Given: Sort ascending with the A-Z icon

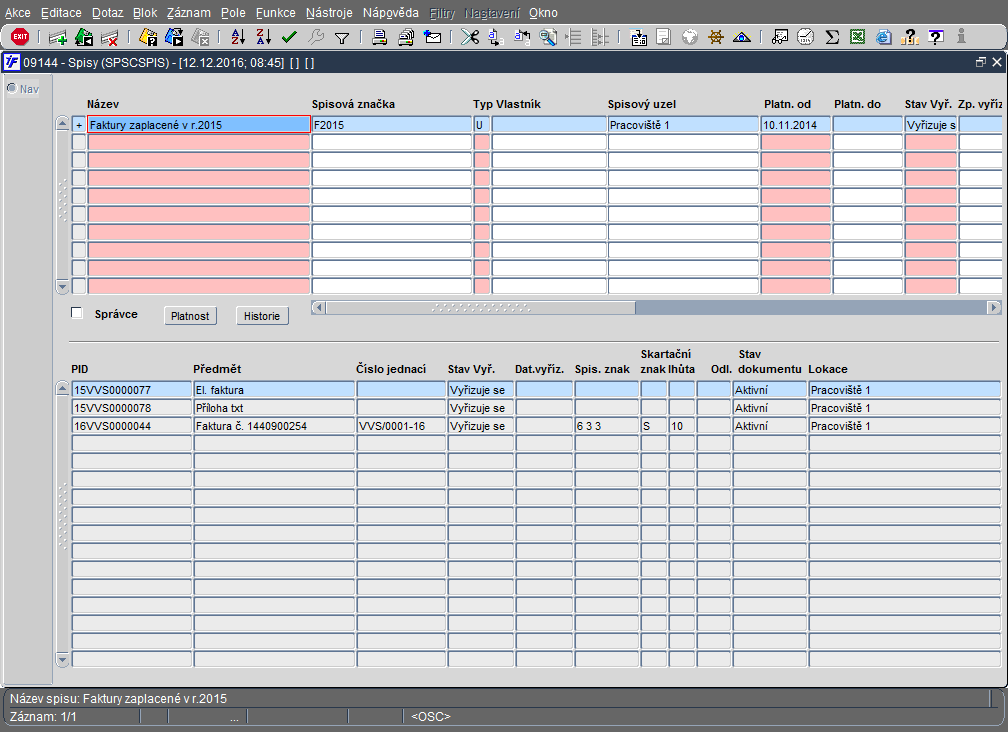Looking at the screenshot, I should 237,38.
